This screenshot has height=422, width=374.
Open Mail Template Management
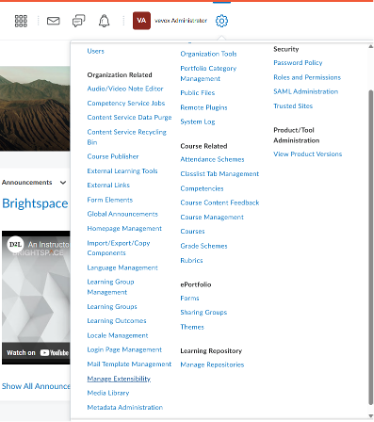point(129,364)
